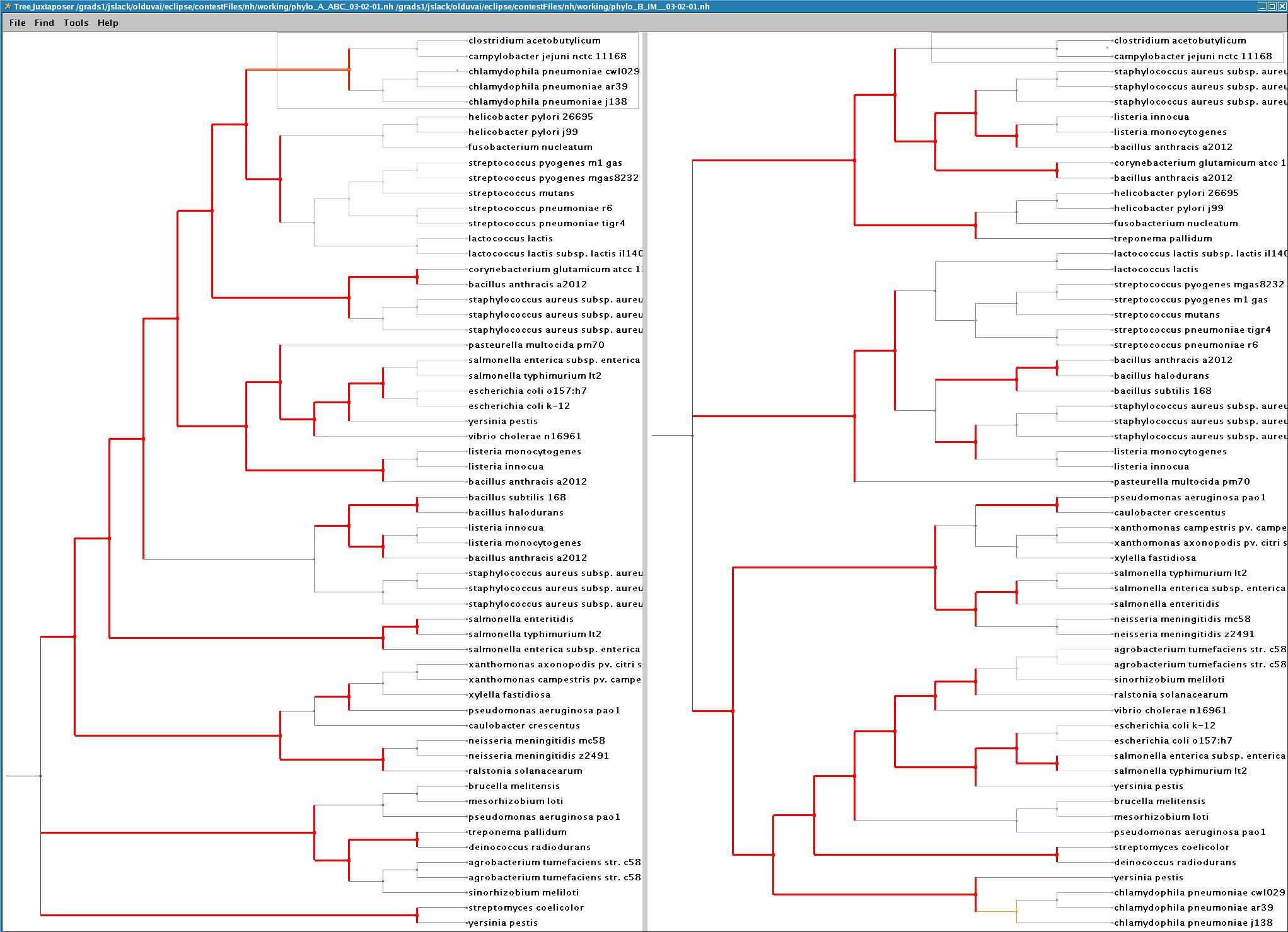This screenshot has height=932, width=1288.
Task: Click chlamydophila pneumoniae j138 in left tree
Action: [547, 101]
